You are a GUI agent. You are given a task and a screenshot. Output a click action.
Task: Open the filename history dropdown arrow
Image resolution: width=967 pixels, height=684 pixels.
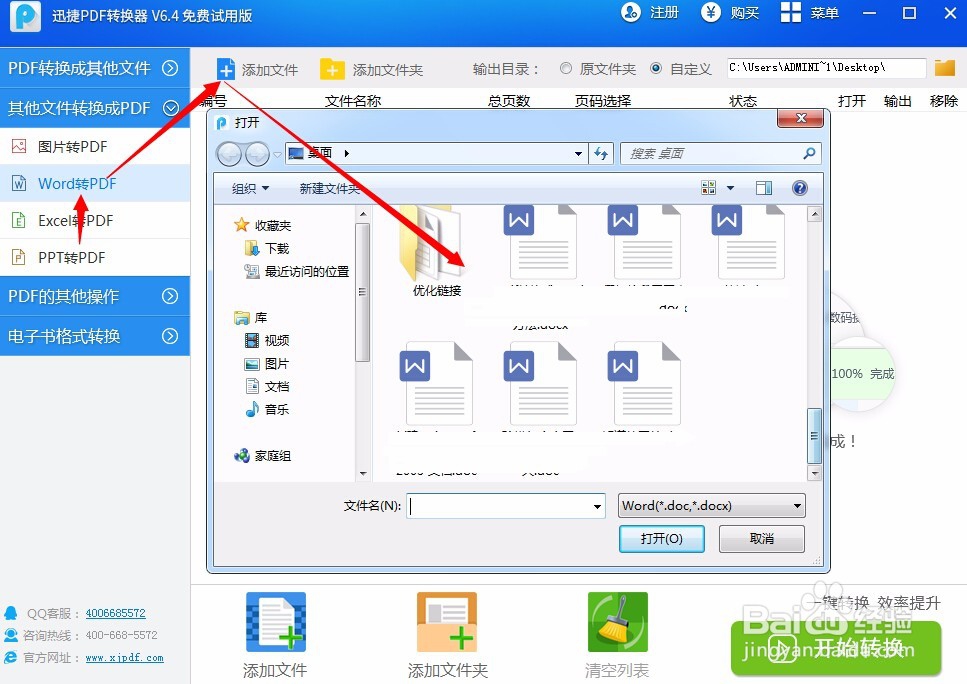pyautogui.click(x=597, y=506)
